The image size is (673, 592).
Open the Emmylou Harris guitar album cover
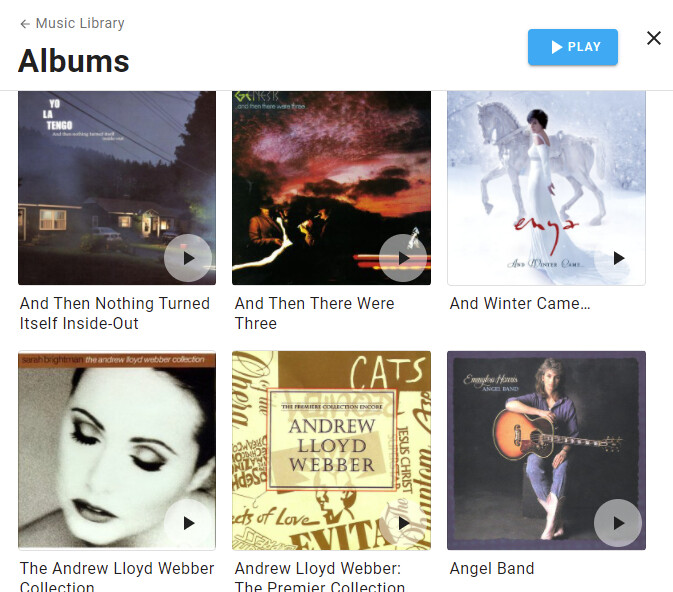tap(546, 450)
